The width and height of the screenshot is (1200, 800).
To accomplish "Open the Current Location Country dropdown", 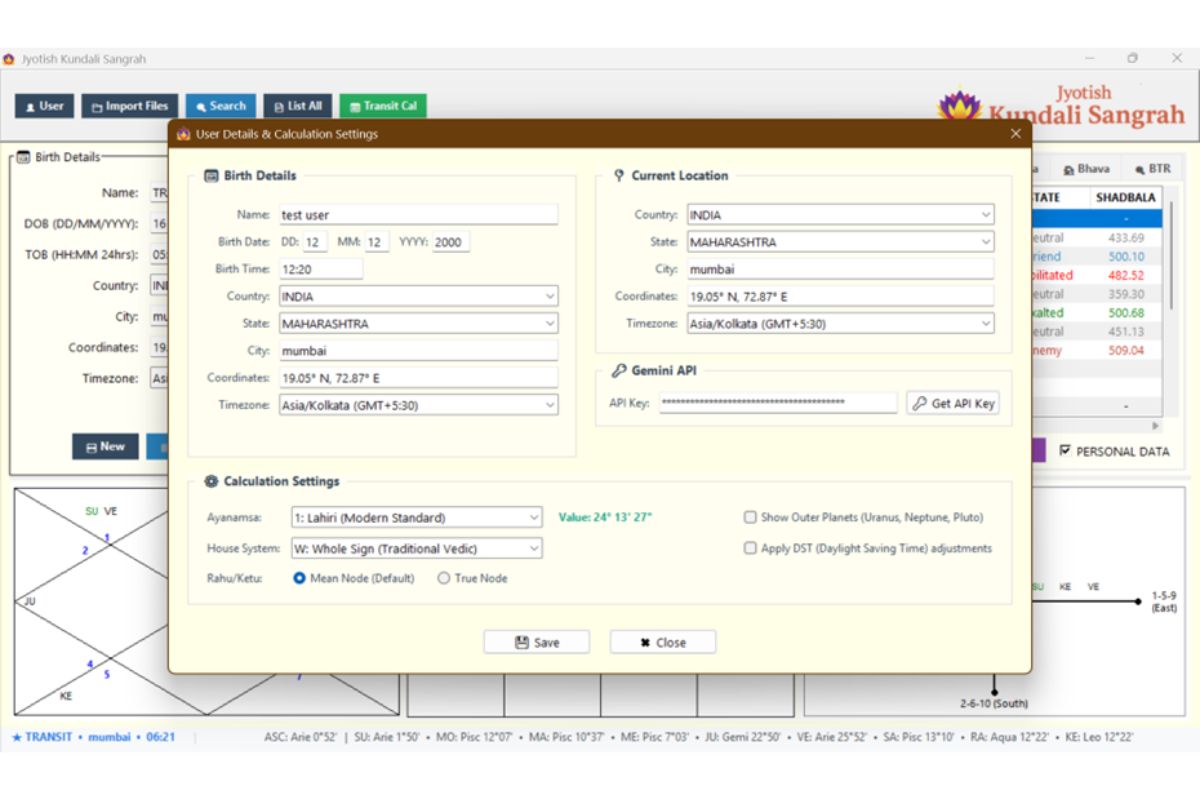I will pyautogui.click(x=840, y=214).
